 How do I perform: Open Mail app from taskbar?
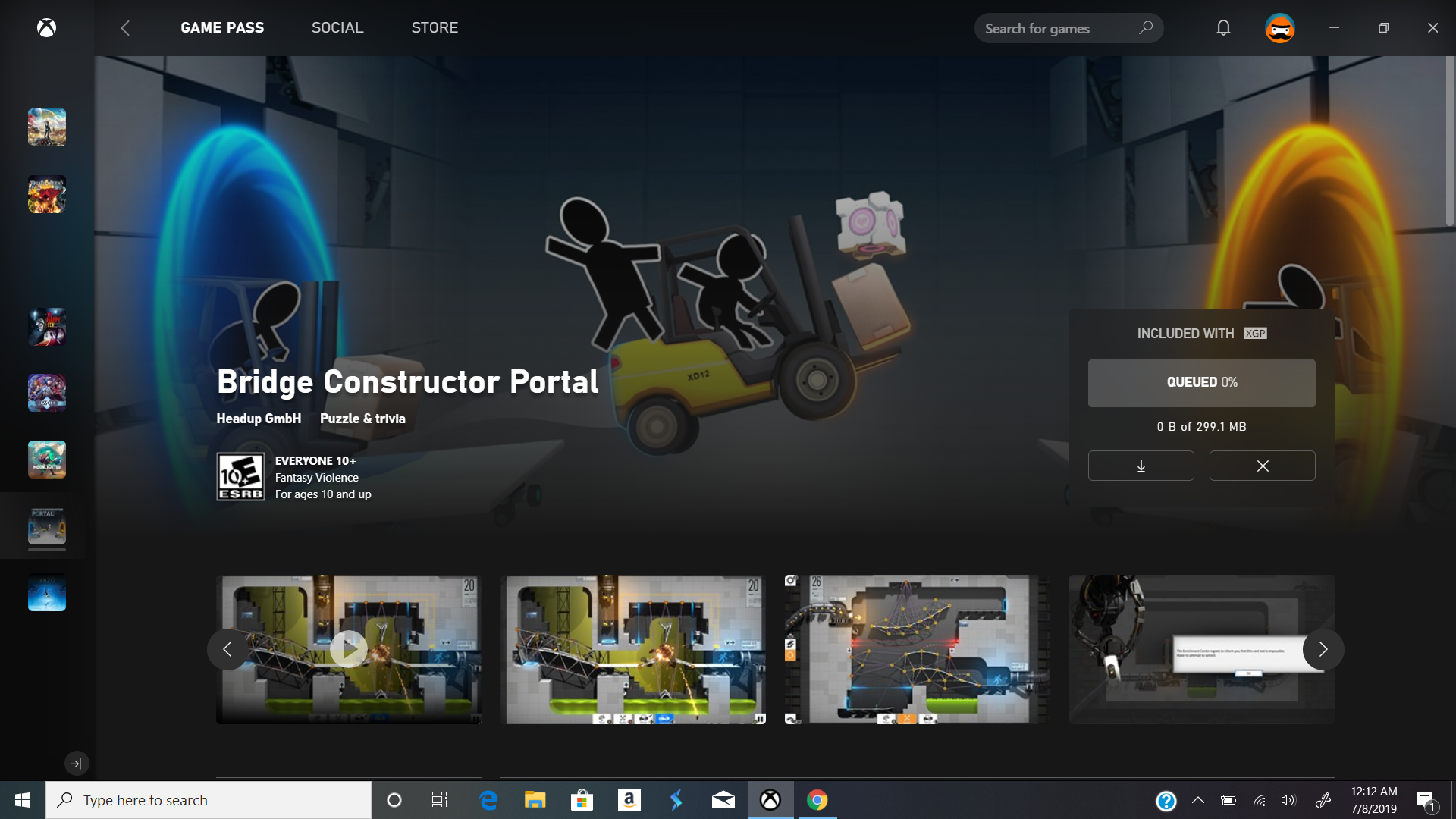pyautogui.click(x=723, y=800)
